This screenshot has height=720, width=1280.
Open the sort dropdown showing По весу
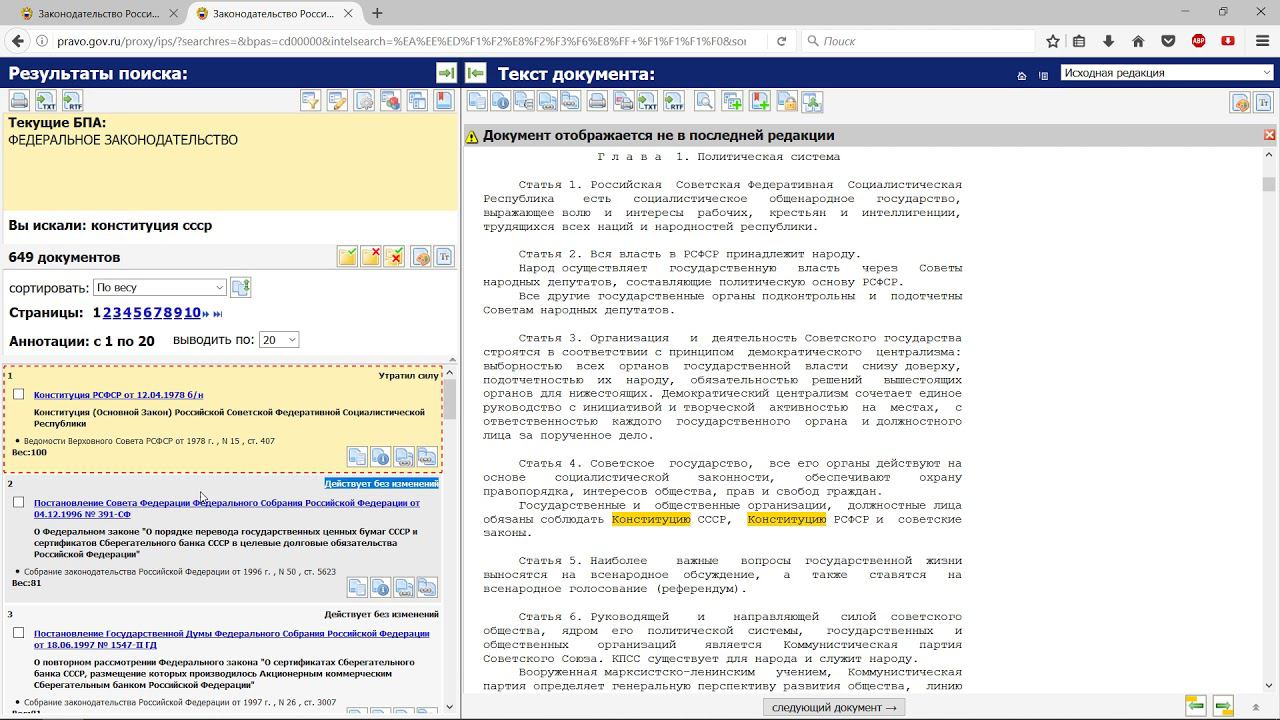160,288
